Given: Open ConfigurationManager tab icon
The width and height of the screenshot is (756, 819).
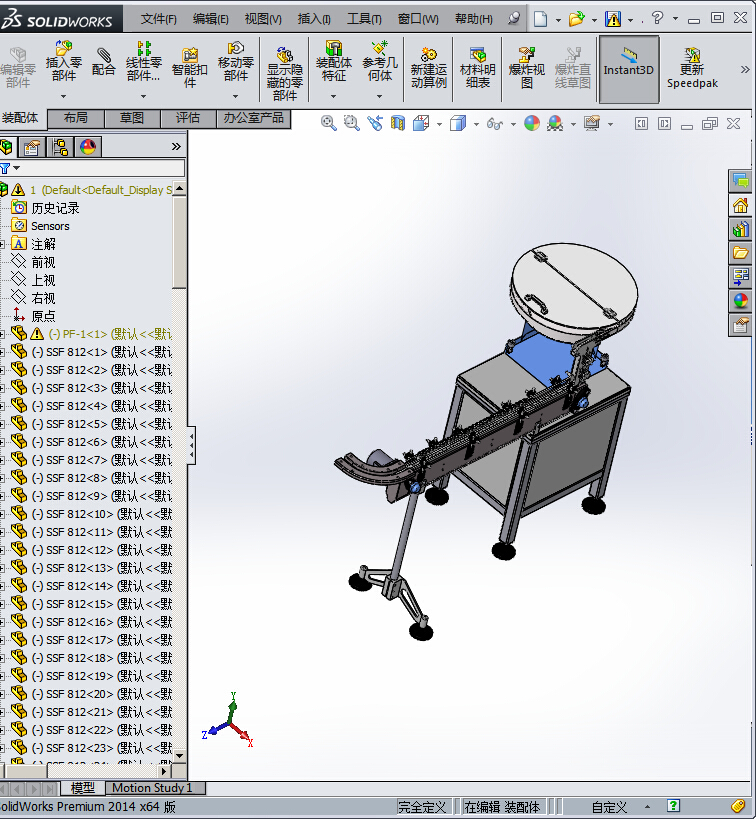Looking at the screenshot, I should click(x=60, y=147).
